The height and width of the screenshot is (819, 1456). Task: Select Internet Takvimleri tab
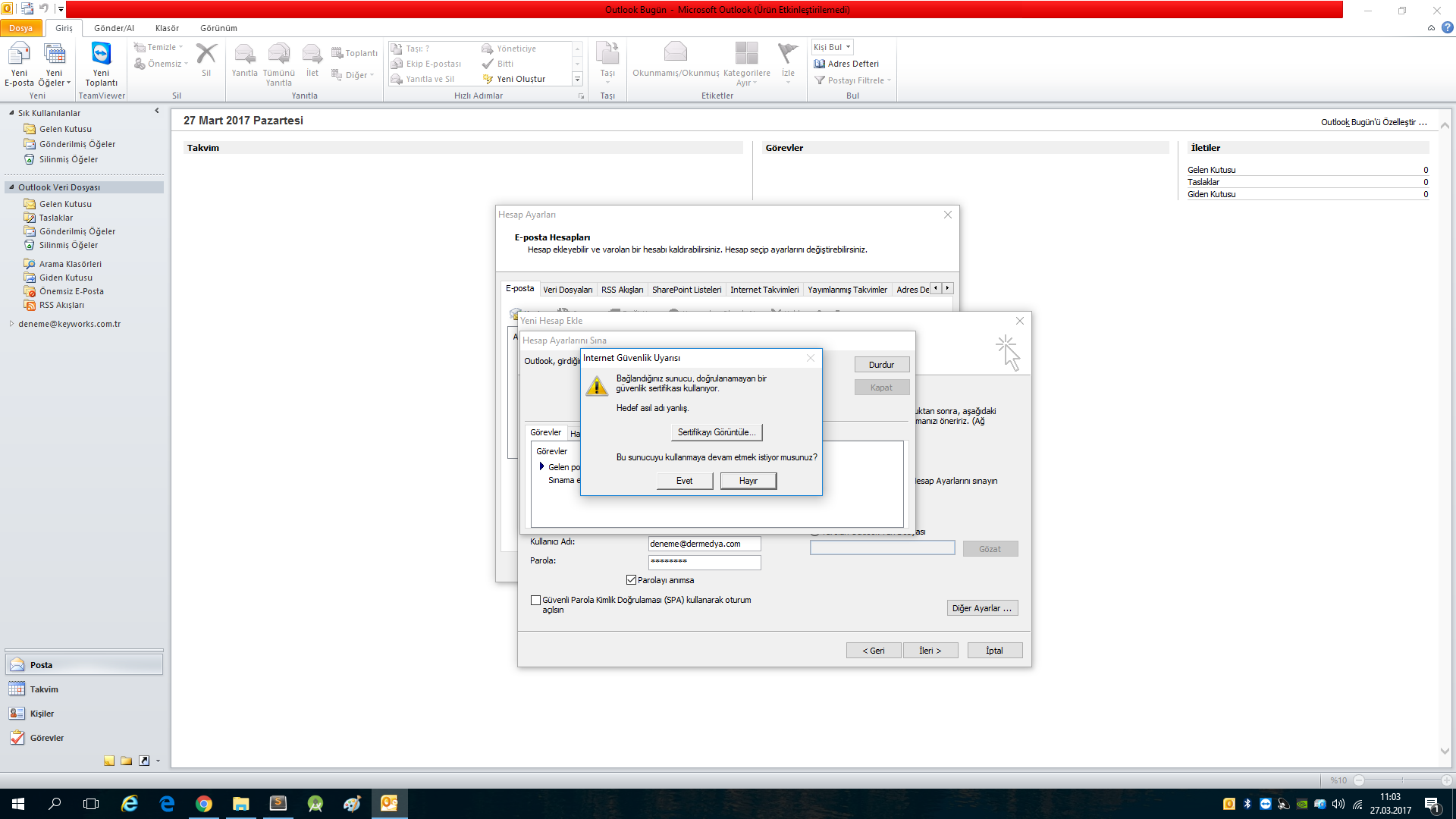pyautogui.click(x=764, y=290)
